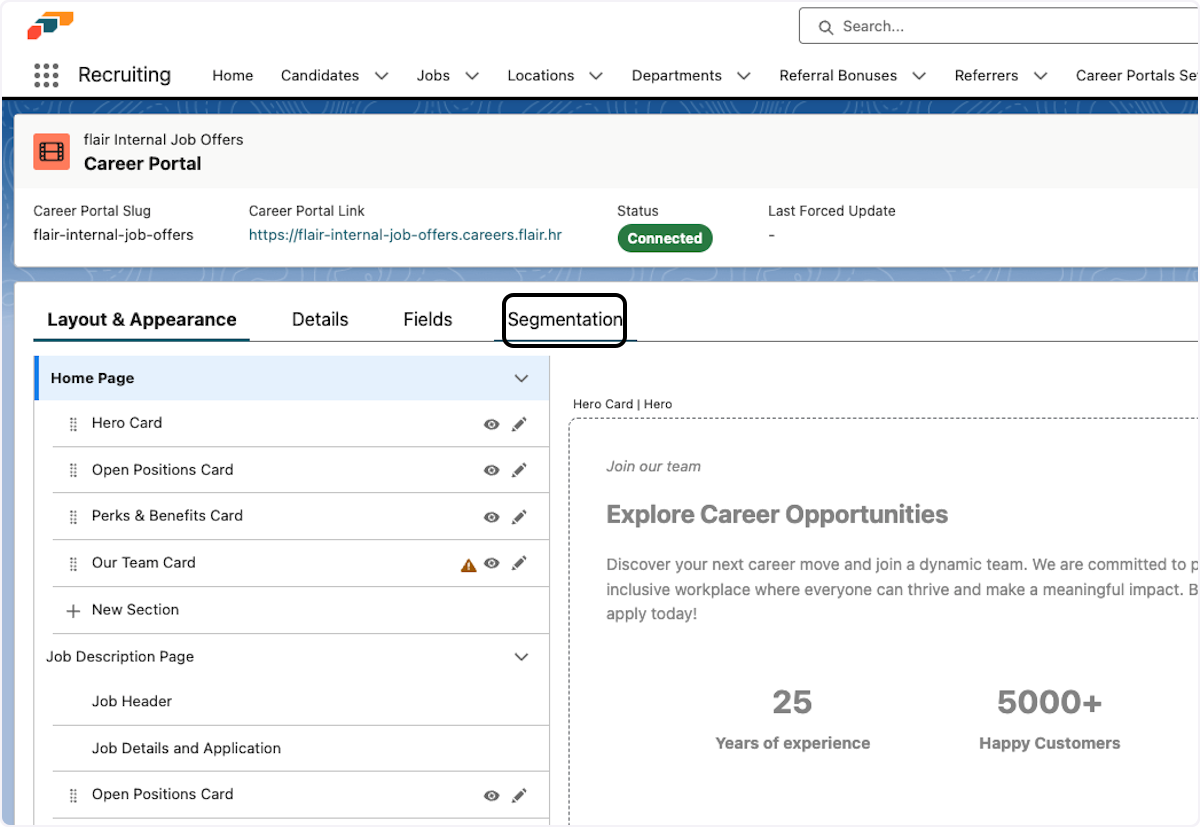
Task: Toggle visibility of the Hero Card
Action: (491, 424)
